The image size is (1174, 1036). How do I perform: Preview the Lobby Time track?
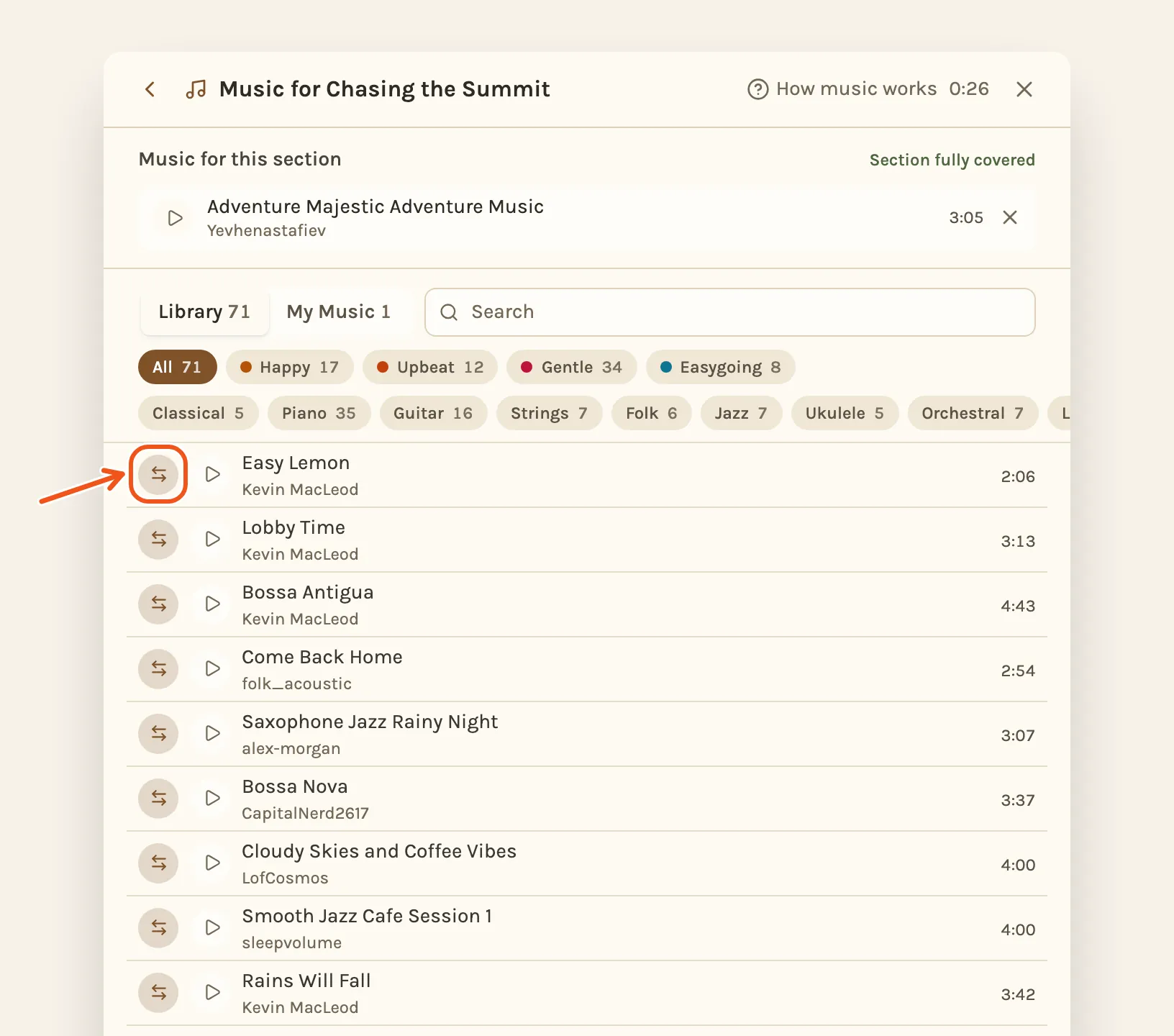(x=212, y=539)
